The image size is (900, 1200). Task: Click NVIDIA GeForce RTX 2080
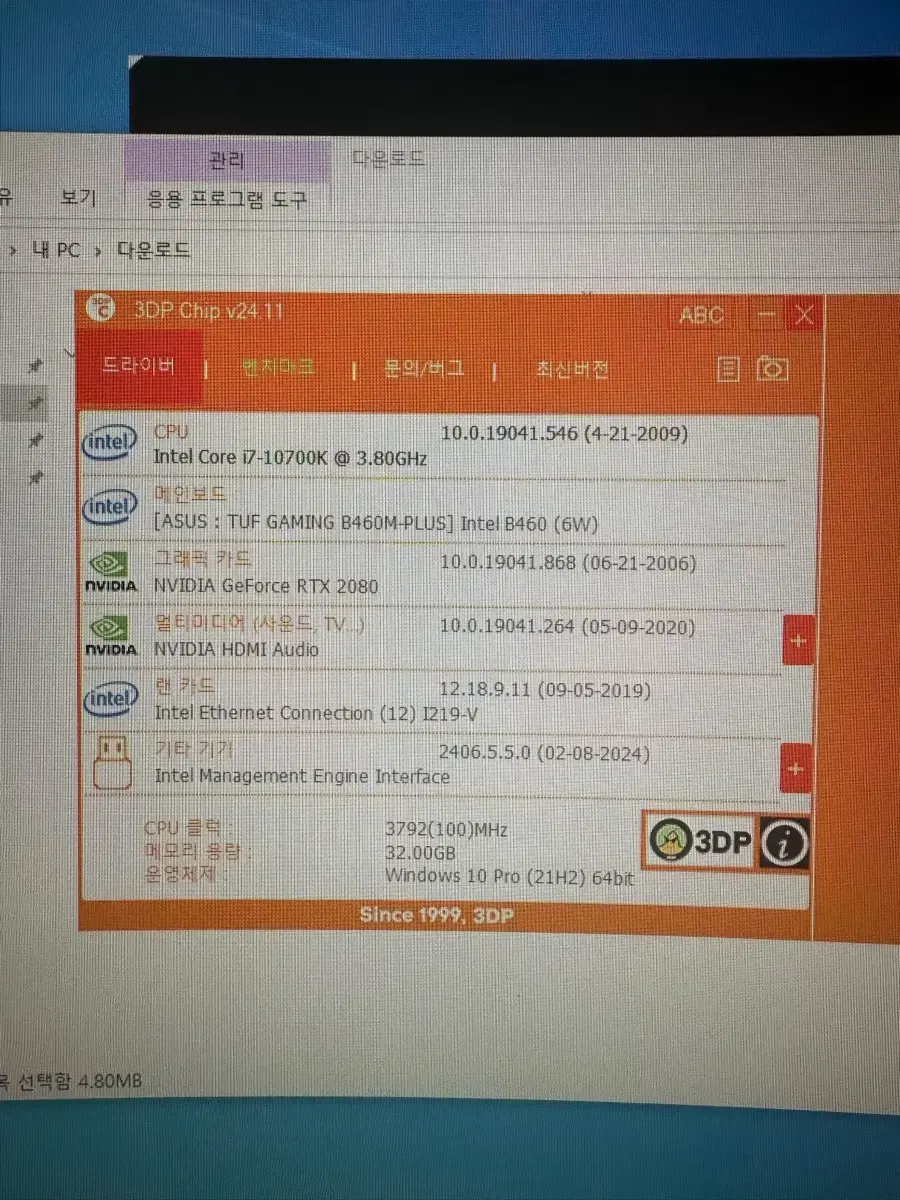pos(266,586)
